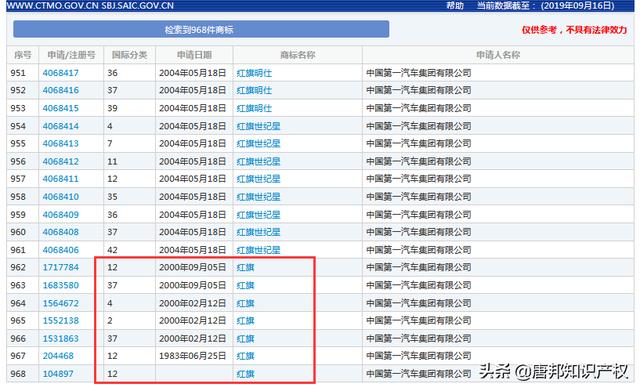The image size is (640, 391).
Task: Open 红旗世纪星 trademark in row 961
Action: pyautogui.click(x=258, y=250)
